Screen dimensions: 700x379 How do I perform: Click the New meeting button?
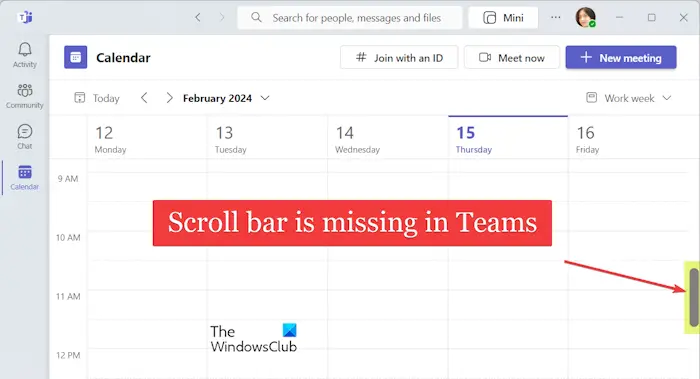click(621, 58)
